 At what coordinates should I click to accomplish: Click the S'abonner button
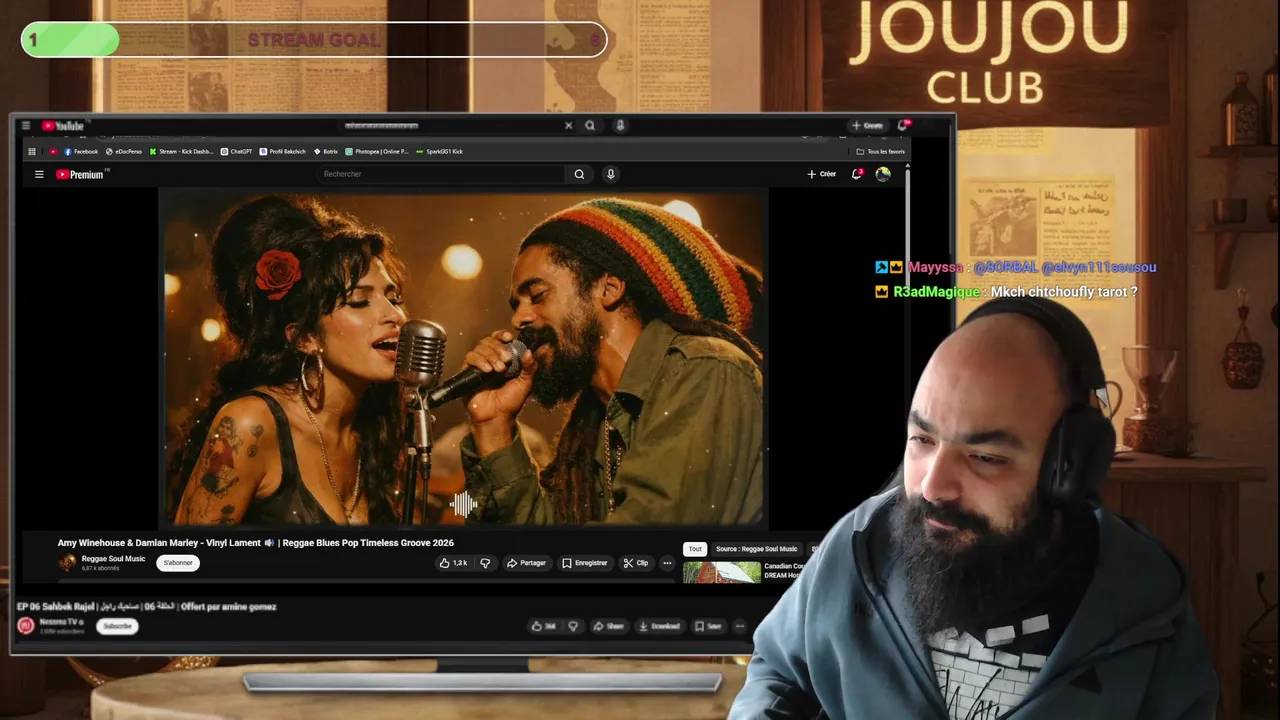(178, 563)
